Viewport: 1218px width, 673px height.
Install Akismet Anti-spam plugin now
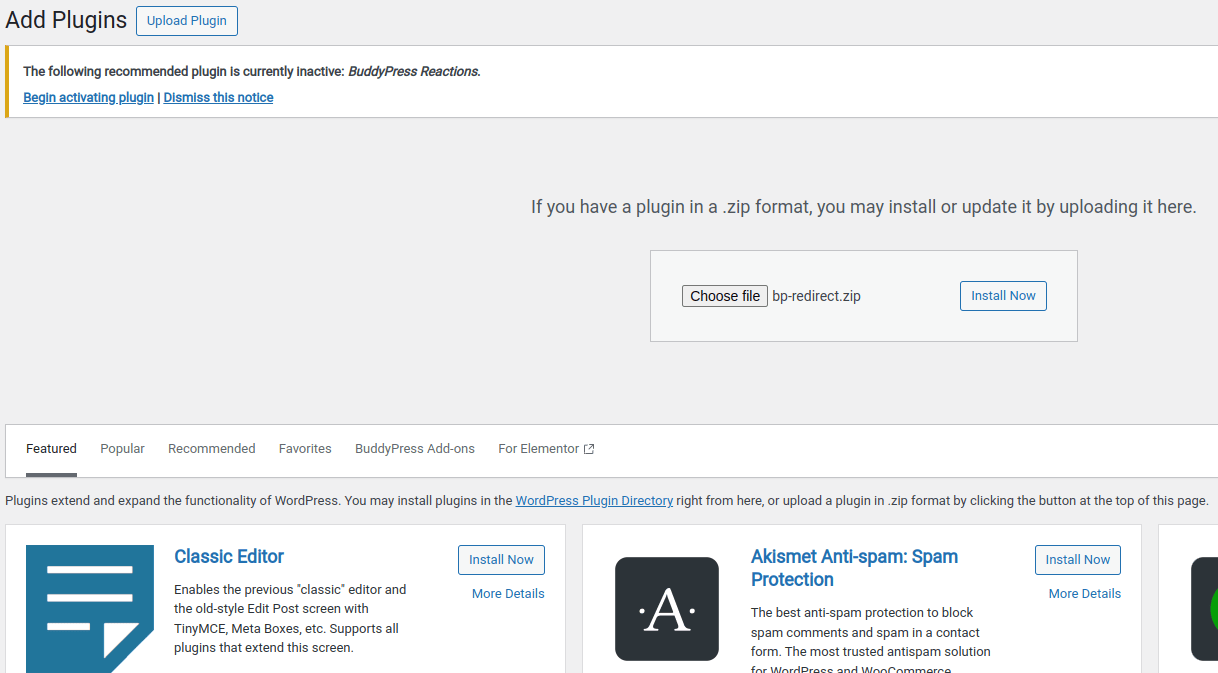click(x=1077, y=560)
